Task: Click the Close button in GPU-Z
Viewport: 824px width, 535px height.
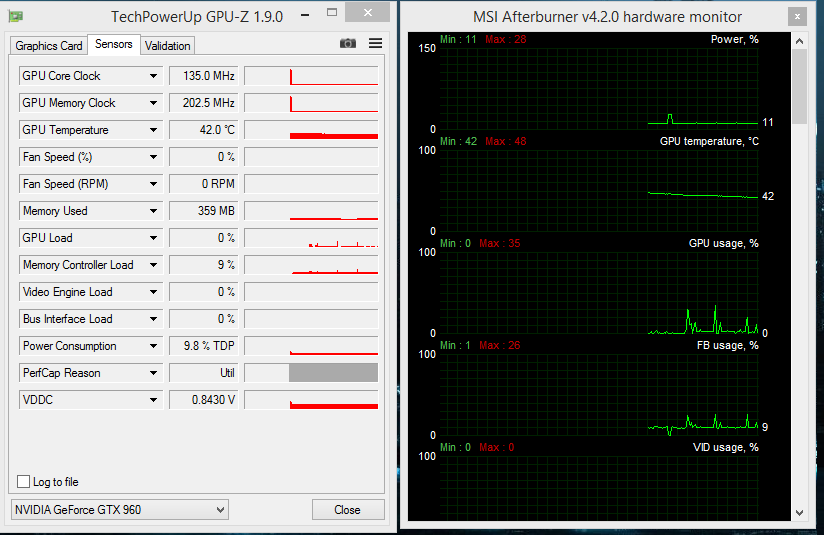Action: point(348,510)
